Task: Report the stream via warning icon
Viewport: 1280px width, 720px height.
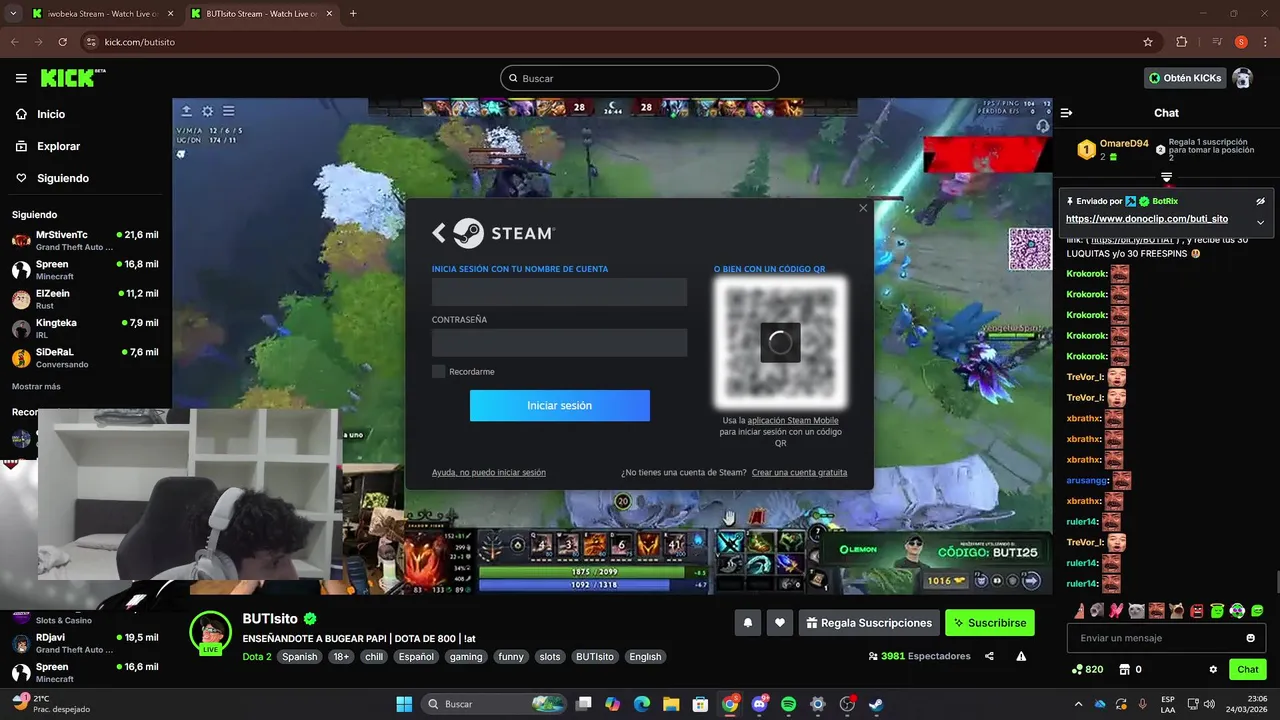Action: (x=1021, y=656)
